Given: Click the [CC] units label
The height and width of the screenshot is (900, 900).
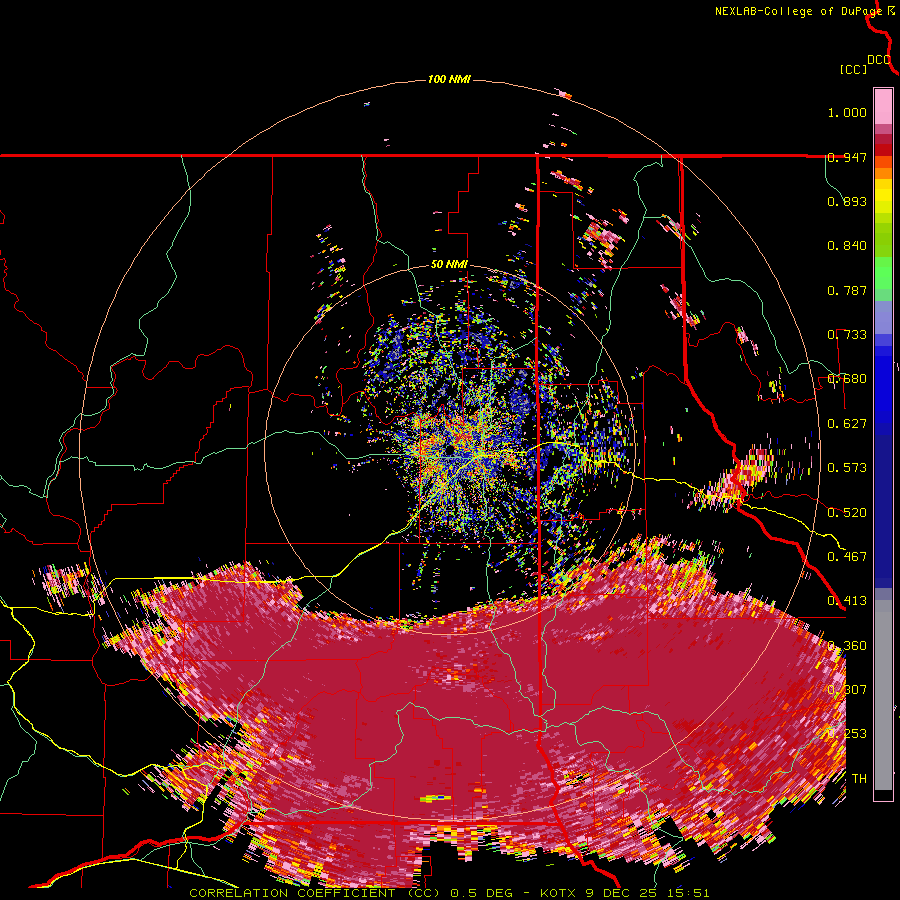Looking at the screenshot, I should point(853,69).
